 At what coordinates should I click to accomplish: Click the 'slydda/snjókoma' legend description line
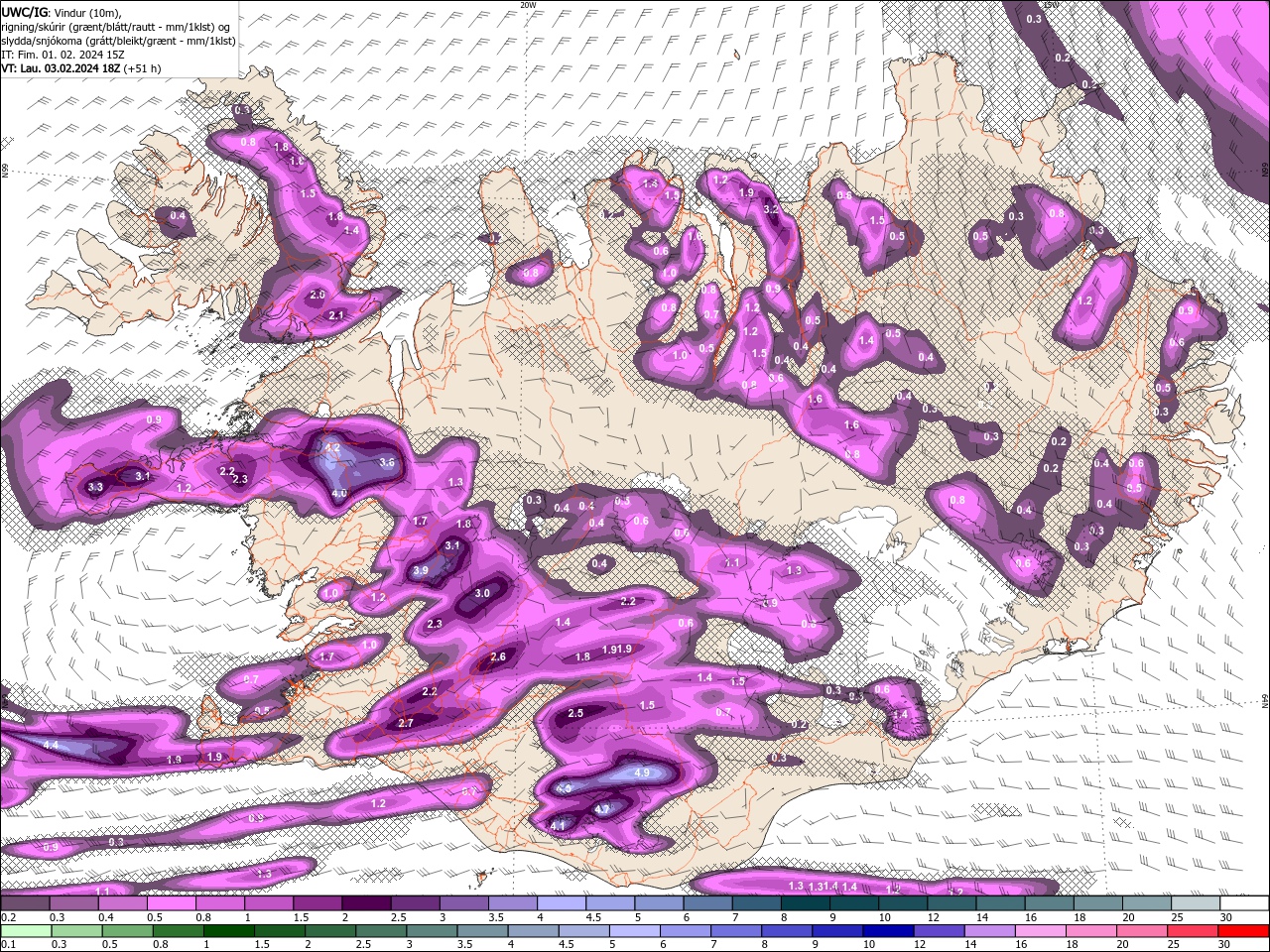(x=118, y=41)
